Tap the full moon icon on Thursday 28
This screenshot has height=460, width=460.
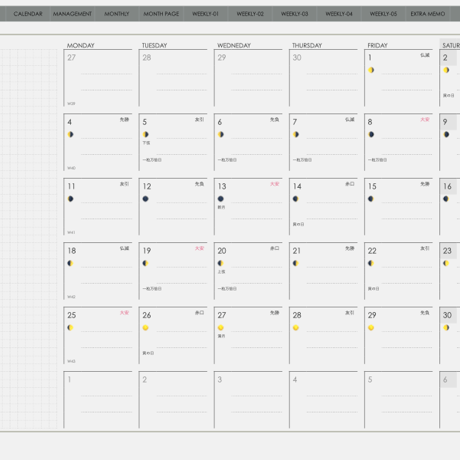(296, 328)
